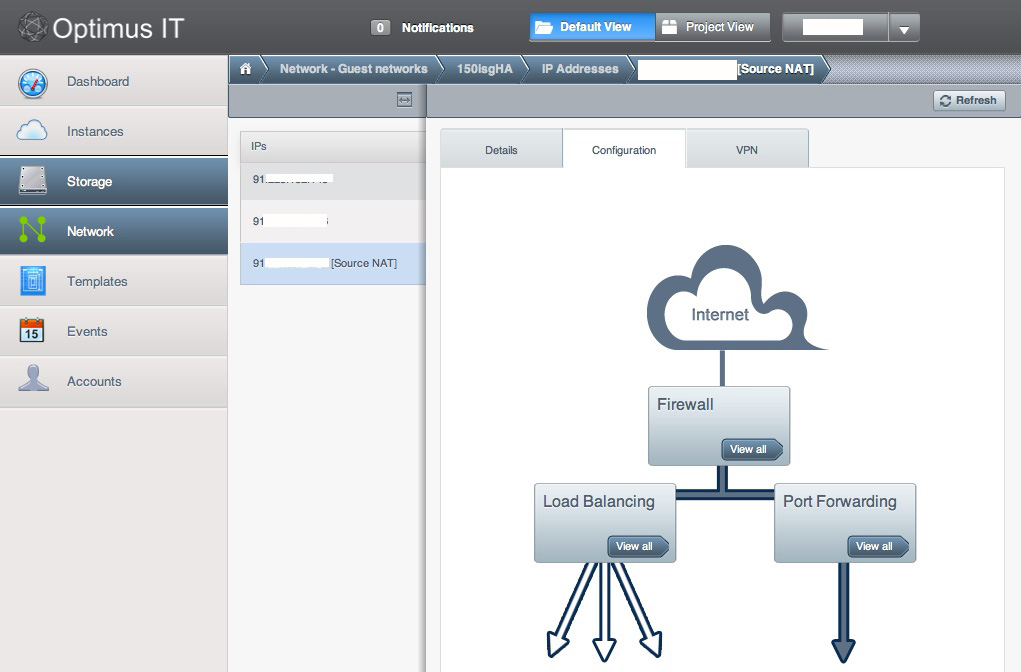
Task: Click the Storage disk icon
Action: 33,181
